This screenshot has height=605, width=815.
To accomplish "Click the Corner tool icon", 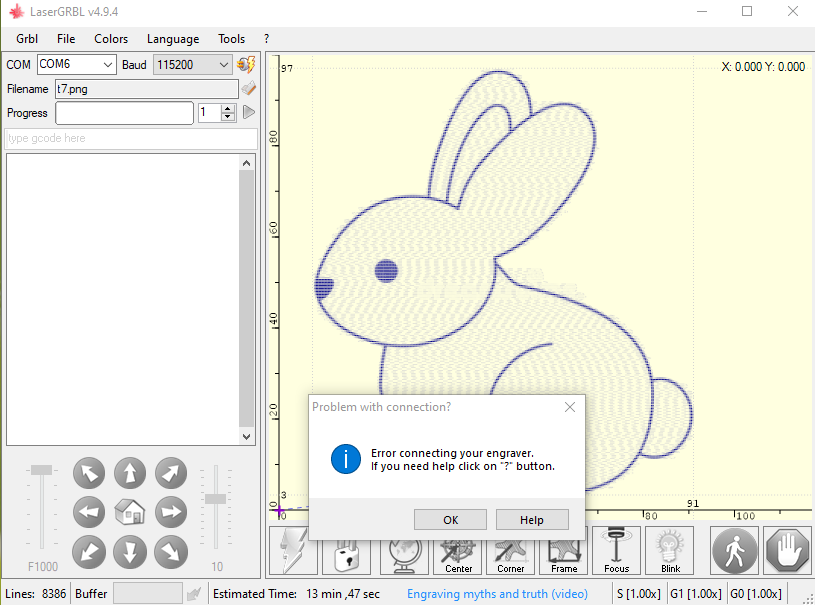I will click(x=510, y=550).
